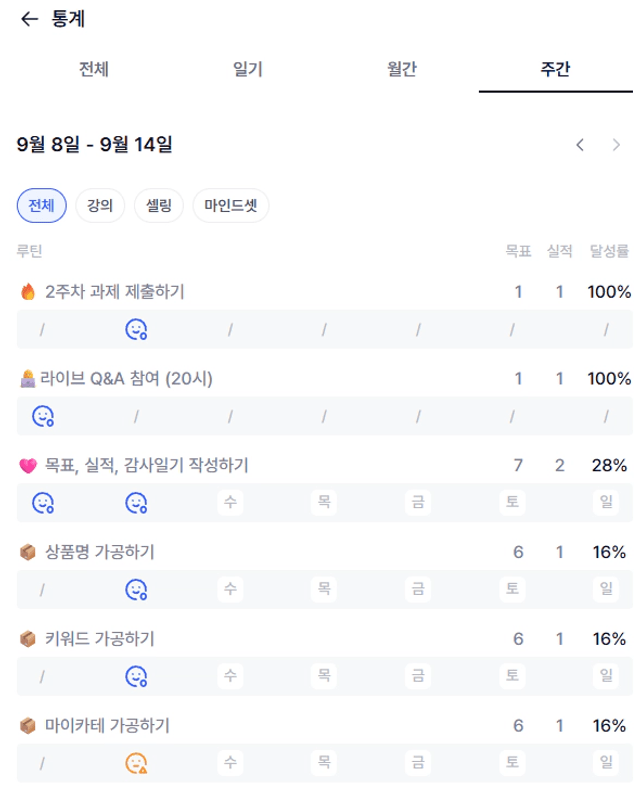Screen dimensions: 640x788
Task: Click blue smiley icon under 2주차 과제 제출하기
Action: (136, 329)
